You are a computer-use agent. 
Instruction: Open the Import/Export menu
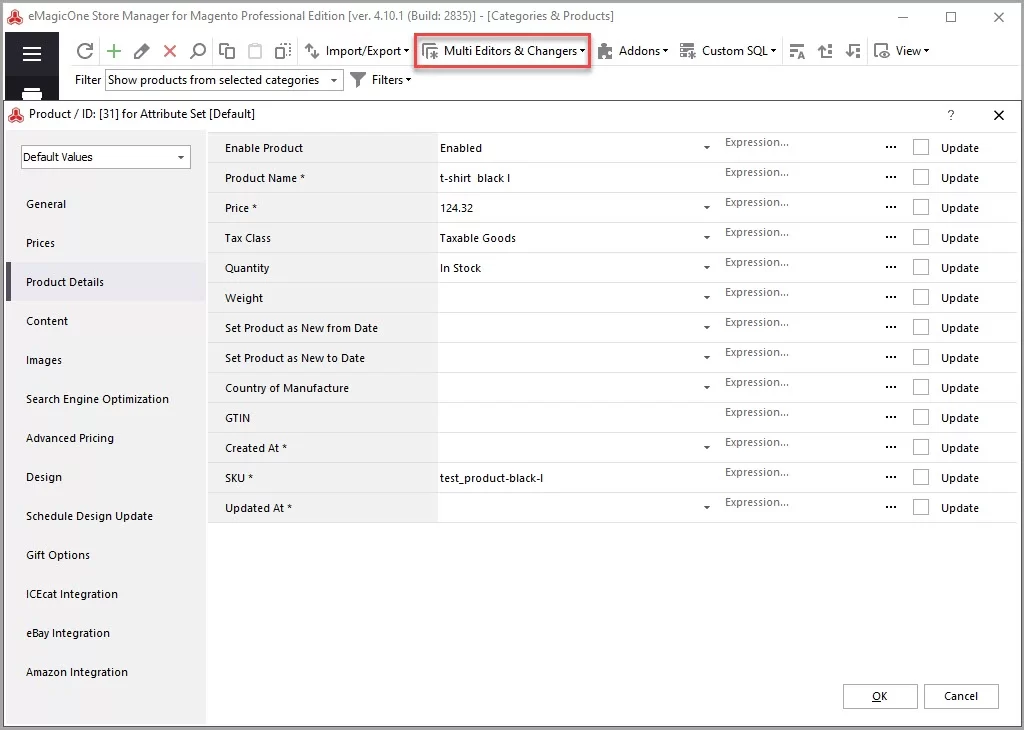click(x=357, y=51)
